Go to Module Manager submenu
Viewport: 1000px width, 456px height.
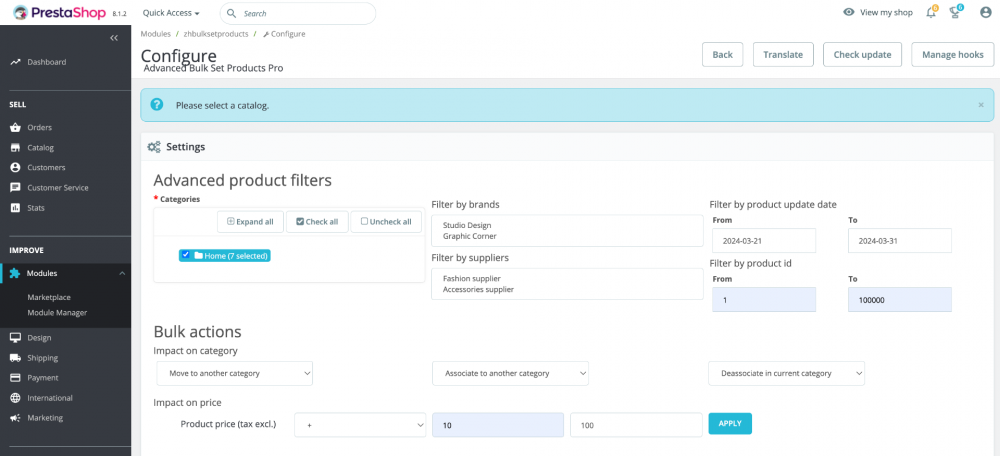pos(57,313)
